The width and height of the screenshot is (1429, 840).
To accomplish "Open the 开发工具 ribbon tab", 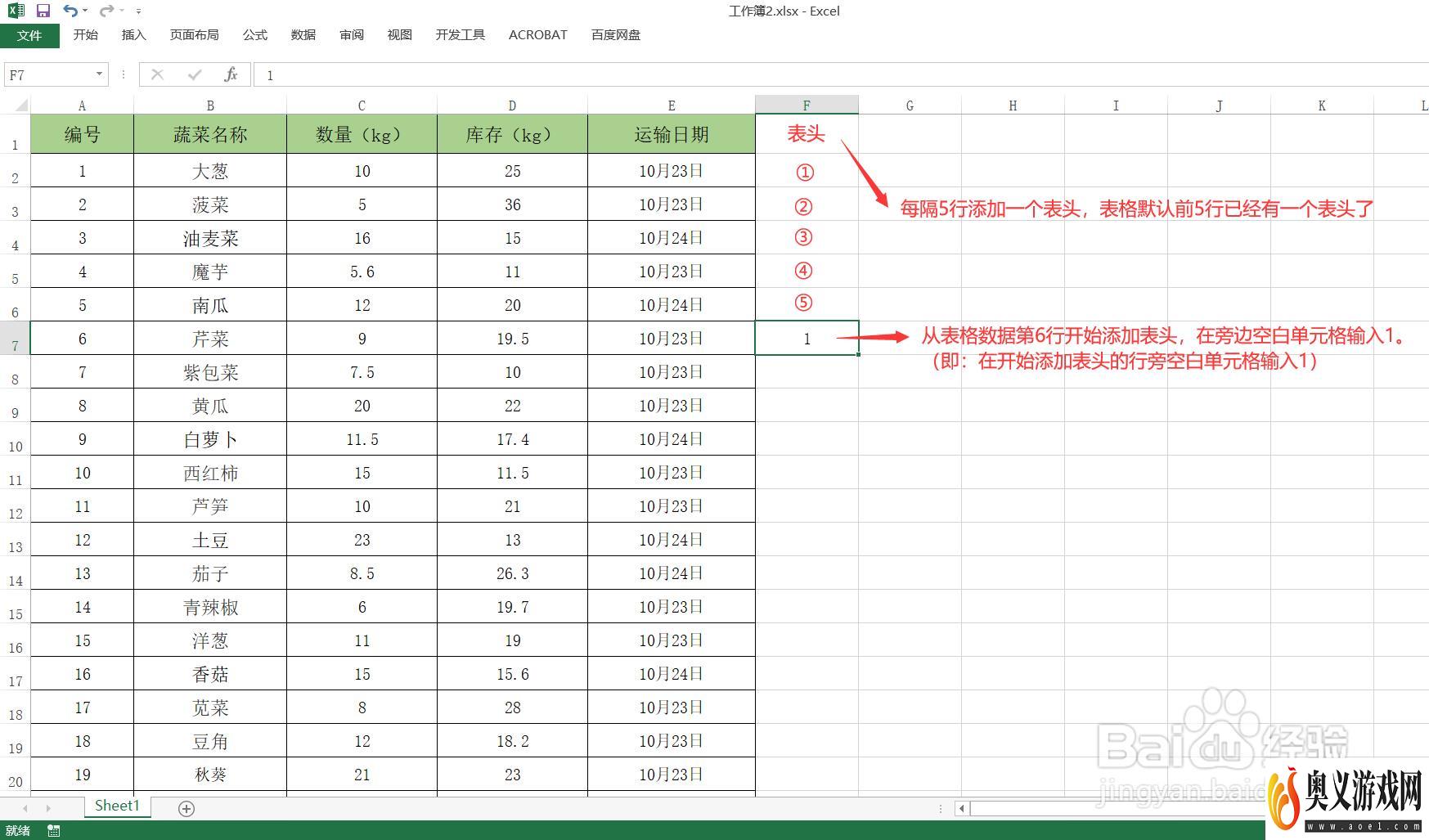I will click(x=461, y=35).
